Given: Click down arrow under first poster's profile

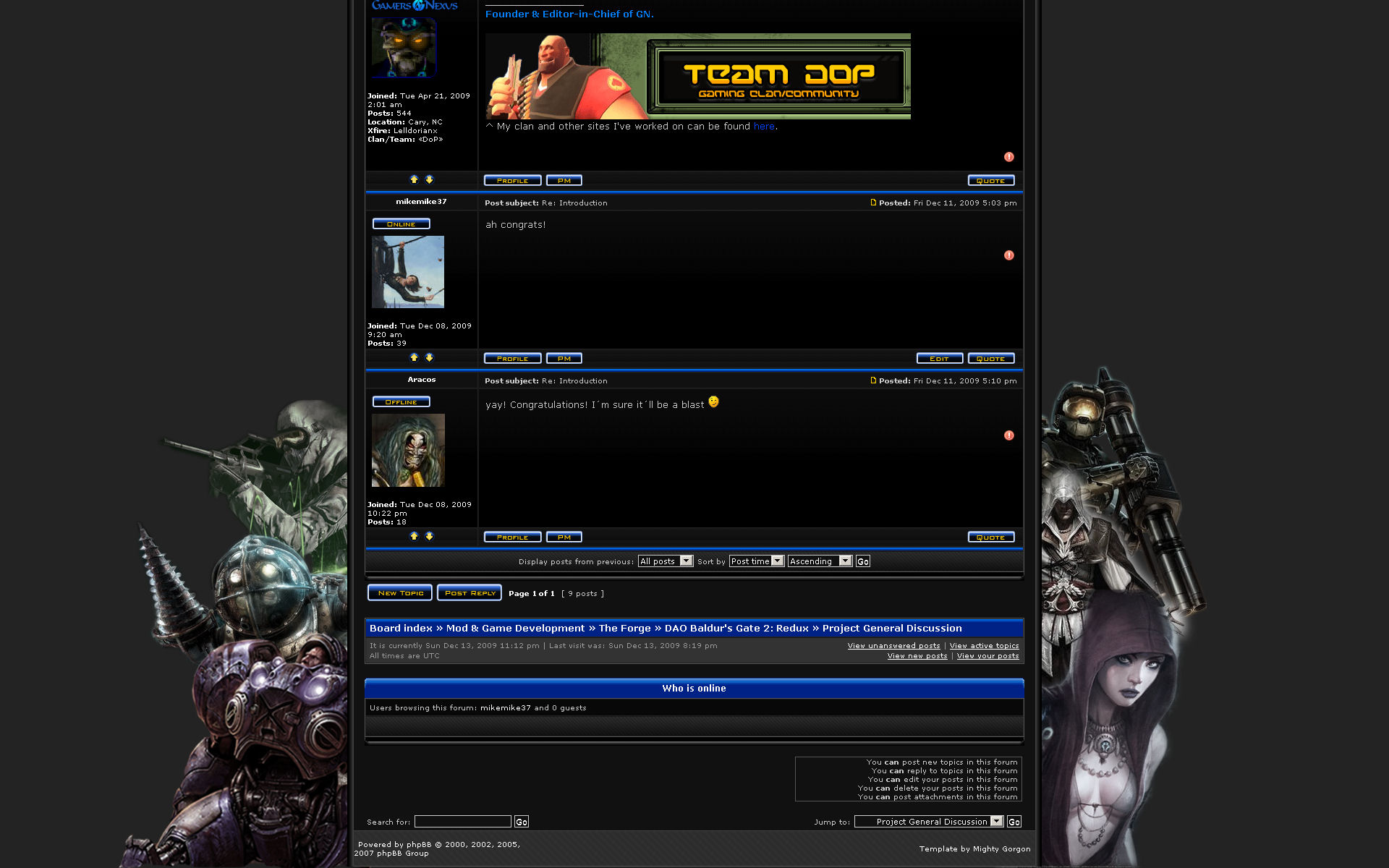Looking at the screenshot, I should click(429, 179).
